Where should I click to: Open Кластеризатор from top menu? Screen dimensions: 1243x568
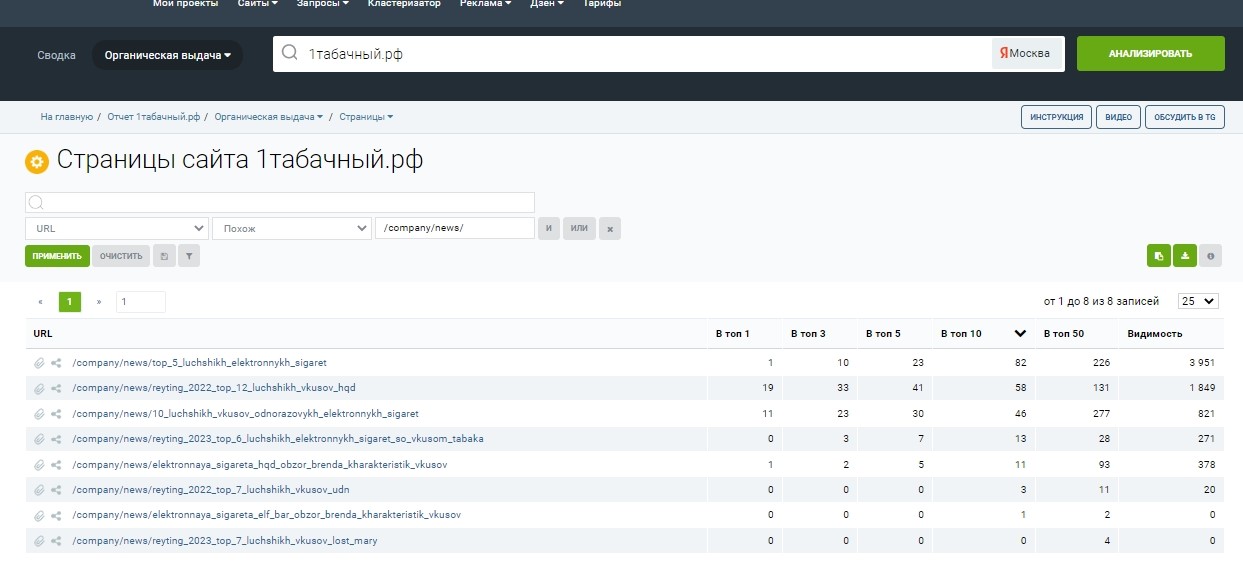coord(404,4)
